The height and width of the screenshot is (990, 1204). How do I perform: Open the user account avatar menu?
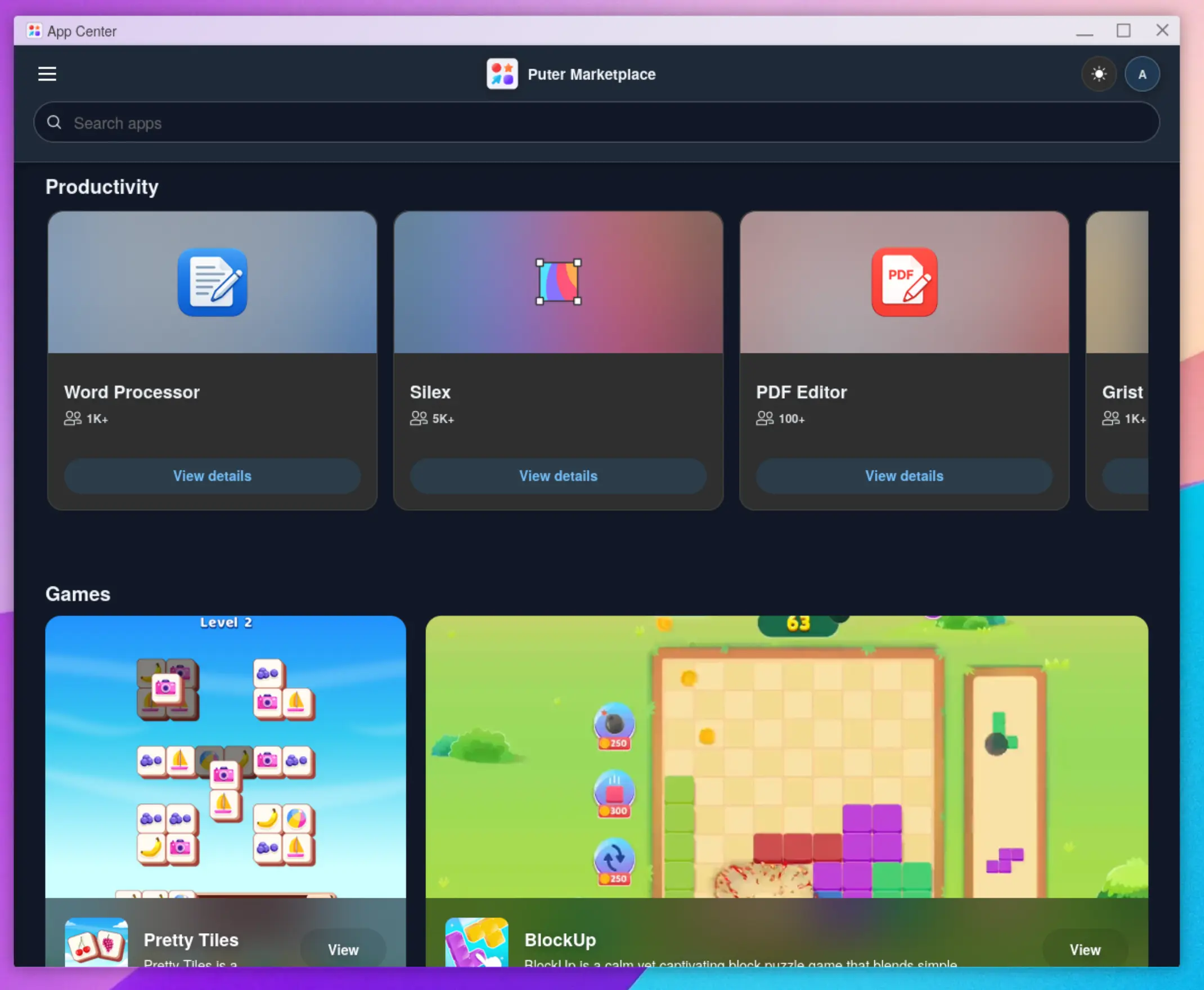point(1143,74)
